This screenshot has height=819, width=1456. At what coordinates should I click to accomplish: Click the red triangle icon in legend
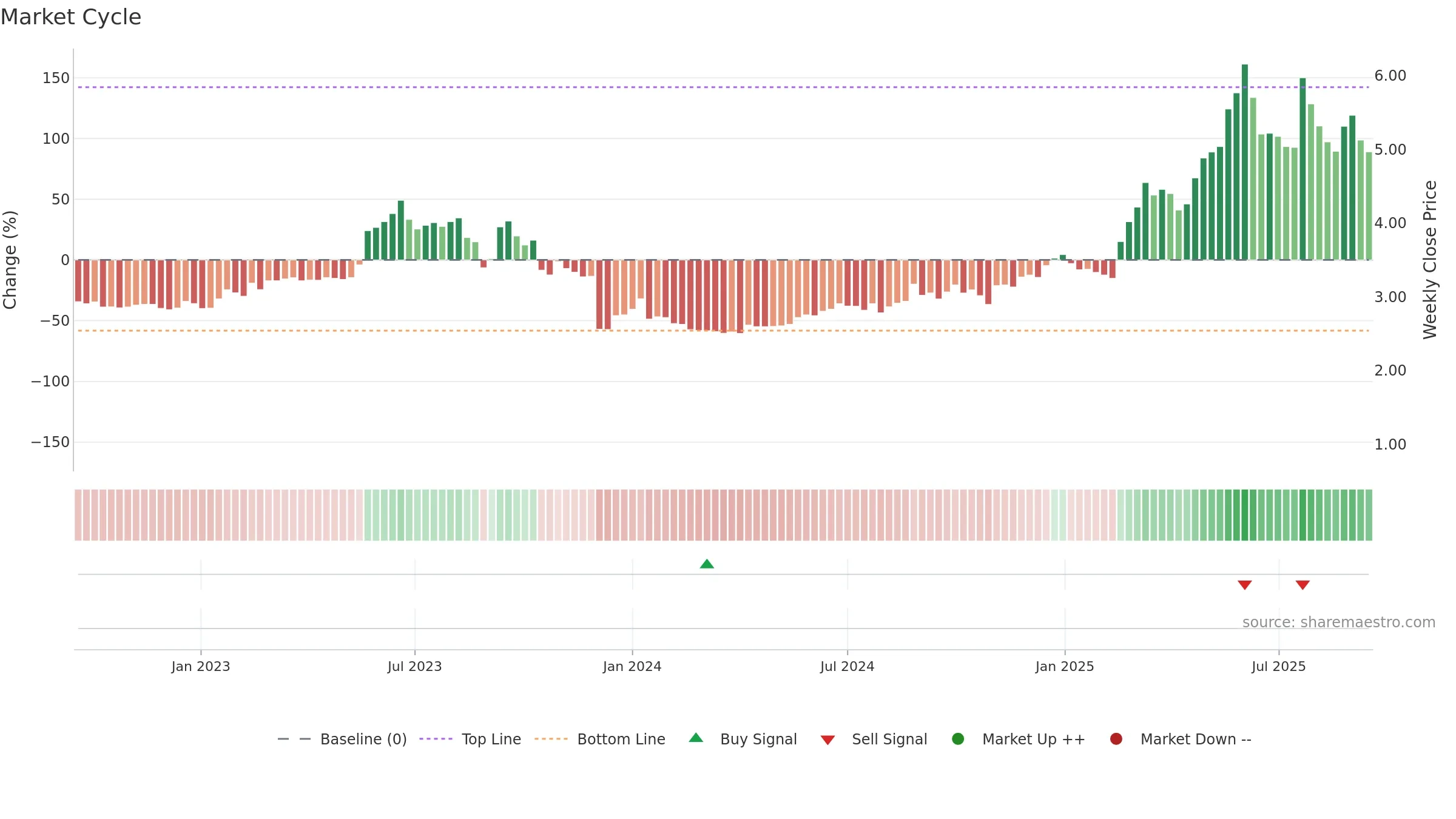[827, 740]
